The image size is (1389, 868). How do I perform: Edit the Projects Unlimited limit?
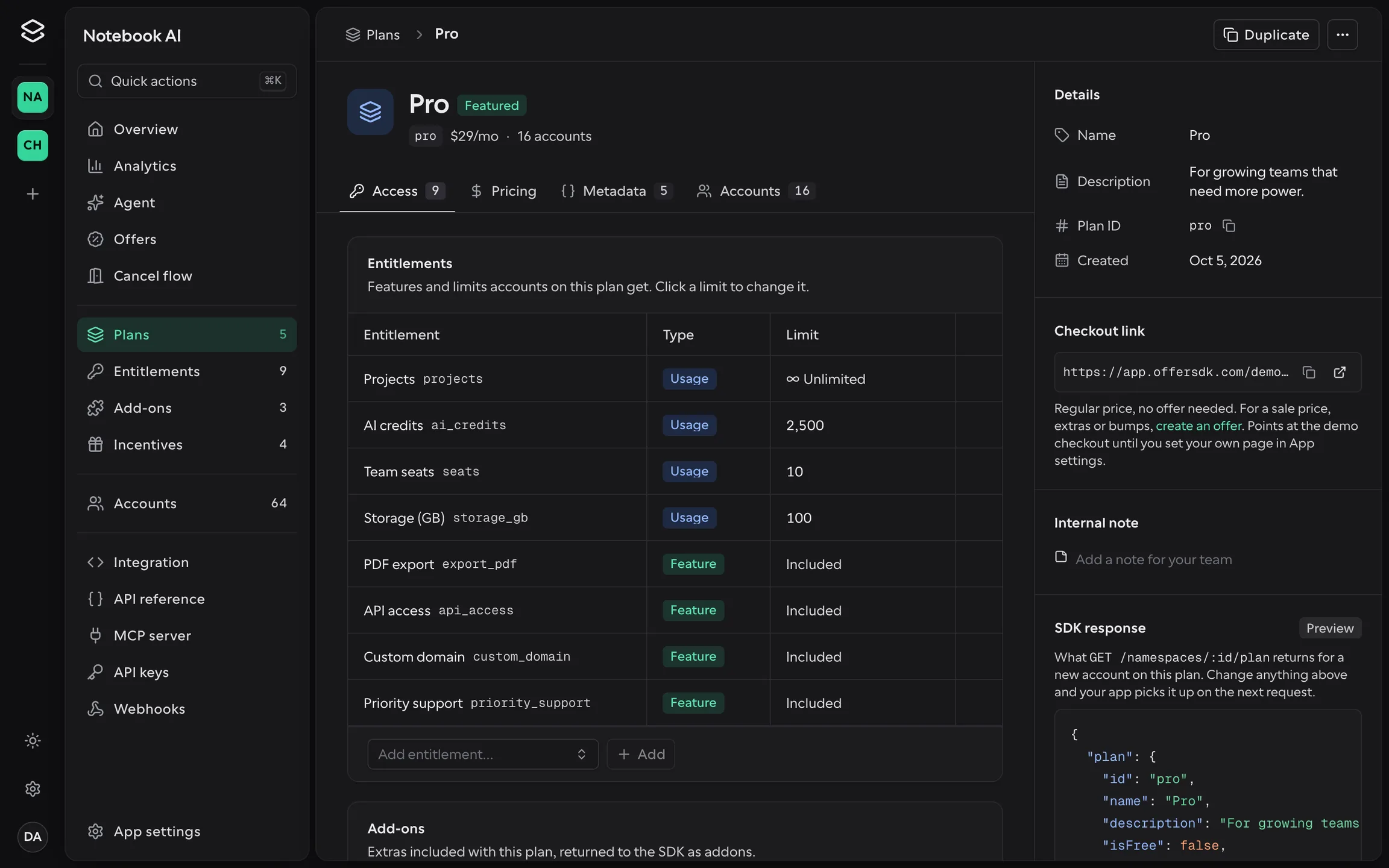pyautogui.click(x=825, y=379)
